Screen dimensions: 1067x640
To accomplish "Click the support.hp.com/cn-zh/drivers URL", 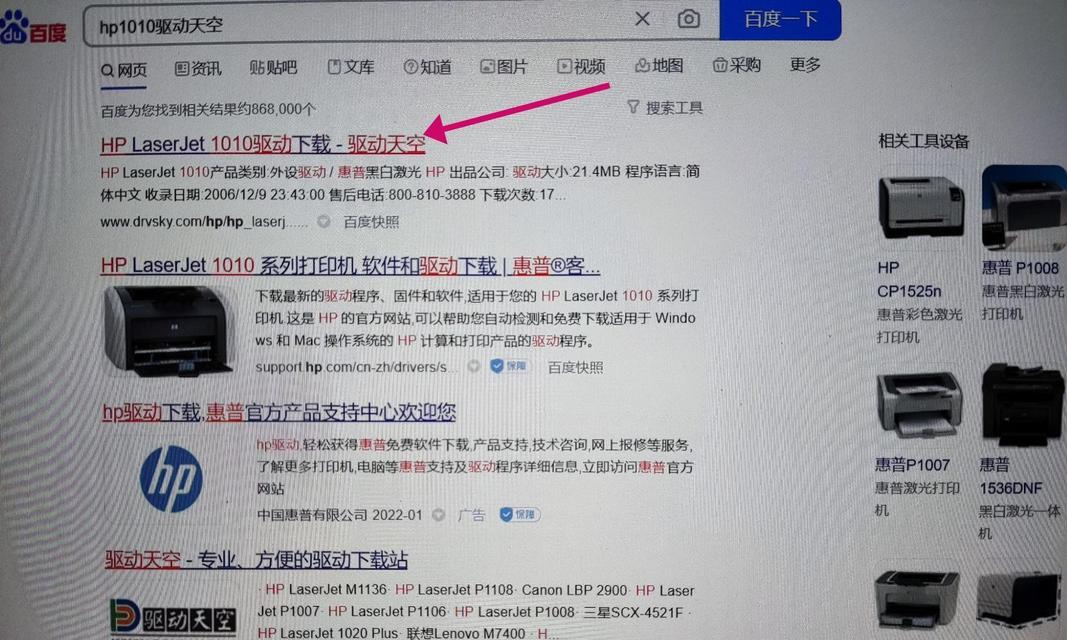I will (357, 367).
